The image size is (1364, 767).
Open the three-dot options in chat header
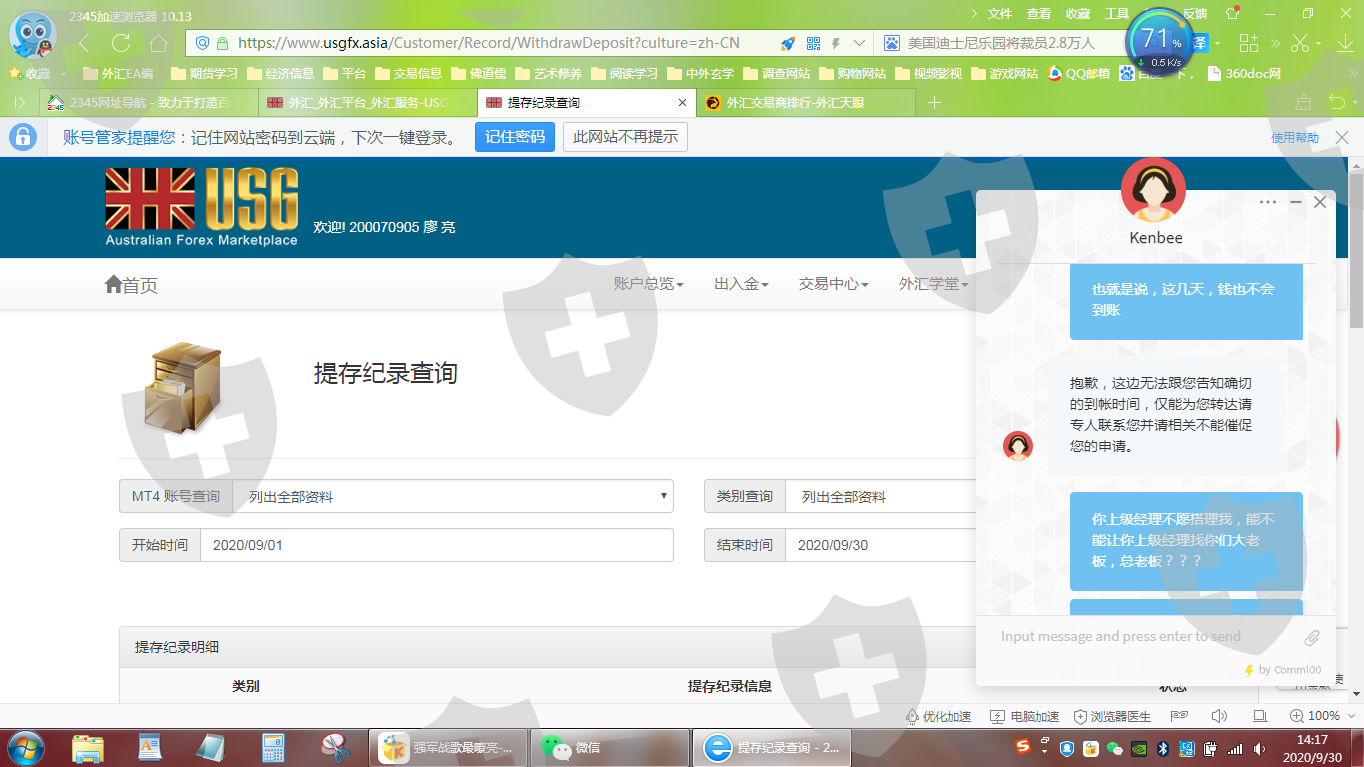(x=1268, y=202)
